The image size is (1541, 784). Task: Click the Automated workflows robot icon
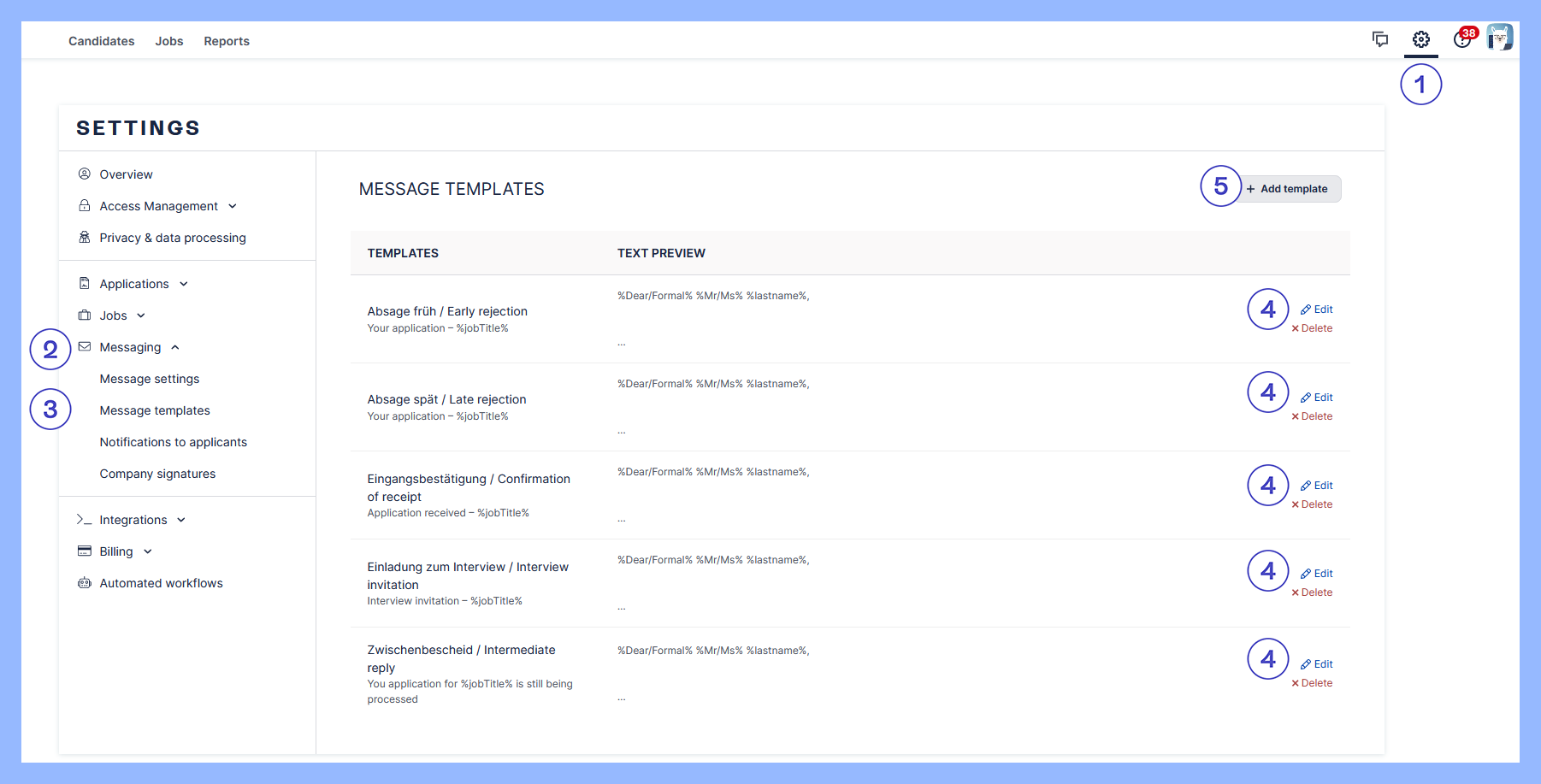[x=85, y=583]
